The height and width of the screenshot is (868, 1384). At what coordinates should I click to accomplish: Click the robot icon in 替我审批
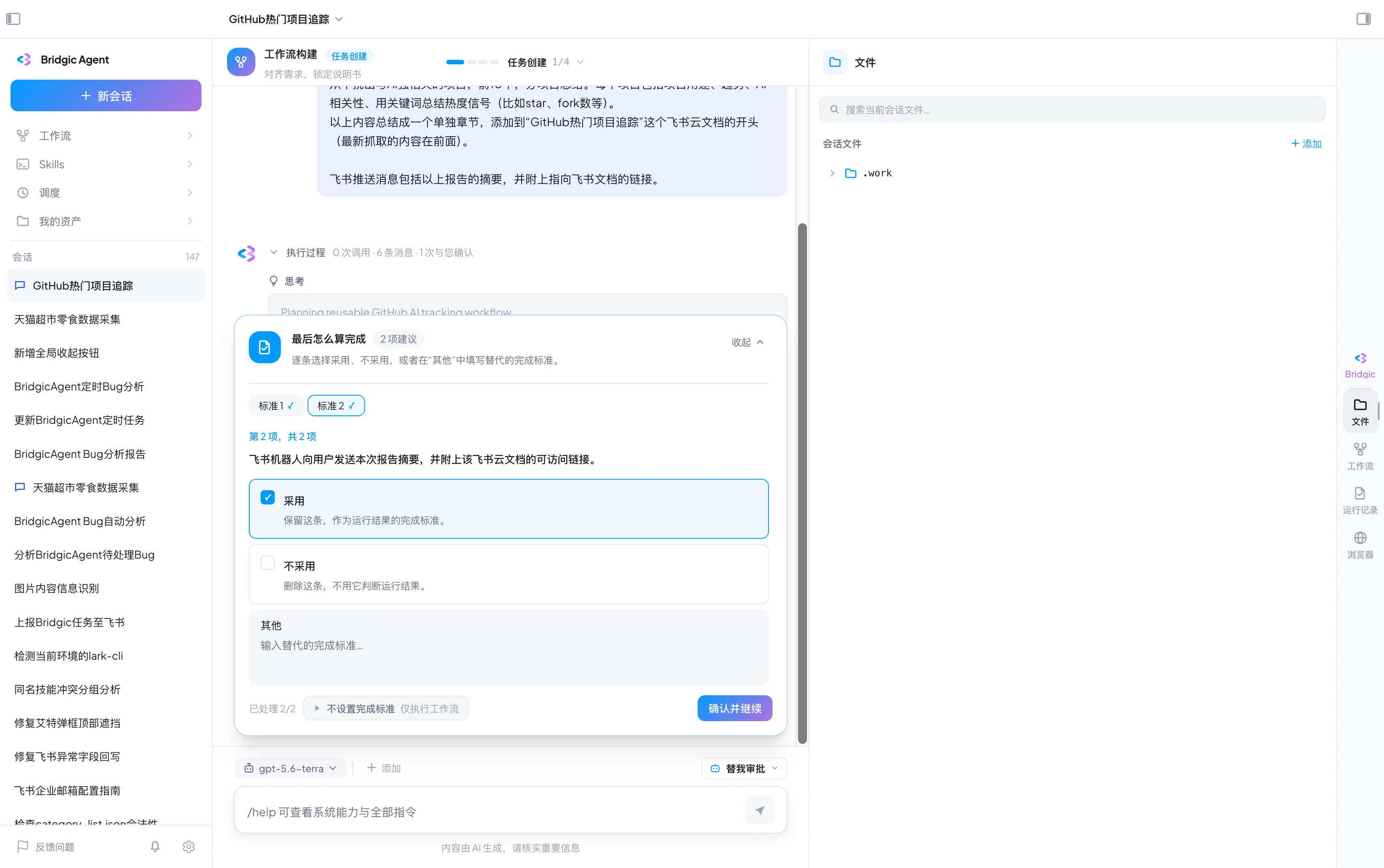pos(715,768)
